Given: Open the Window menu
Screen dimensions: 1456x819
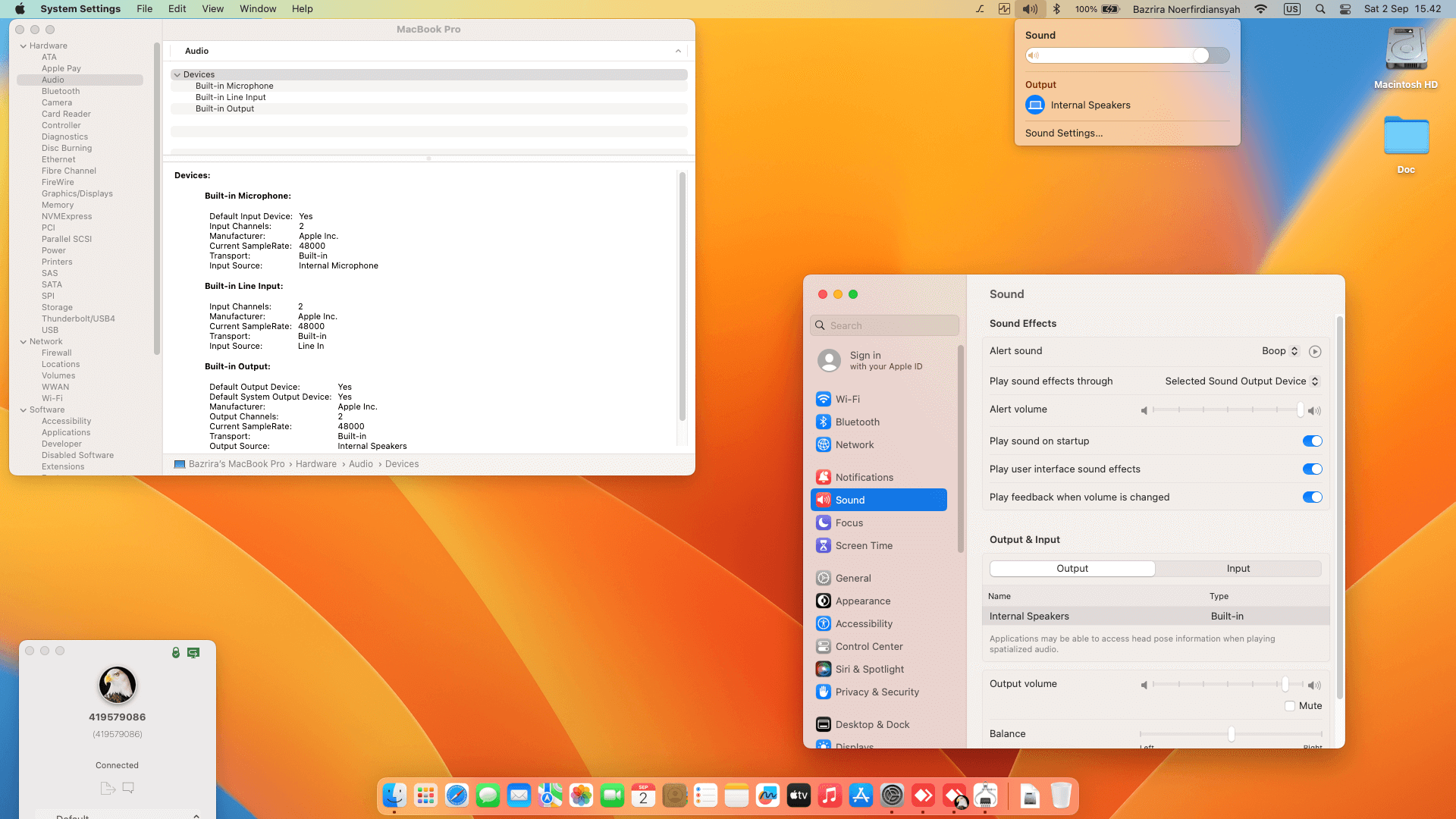Looking at the screenshot, I should coord(258,9).
